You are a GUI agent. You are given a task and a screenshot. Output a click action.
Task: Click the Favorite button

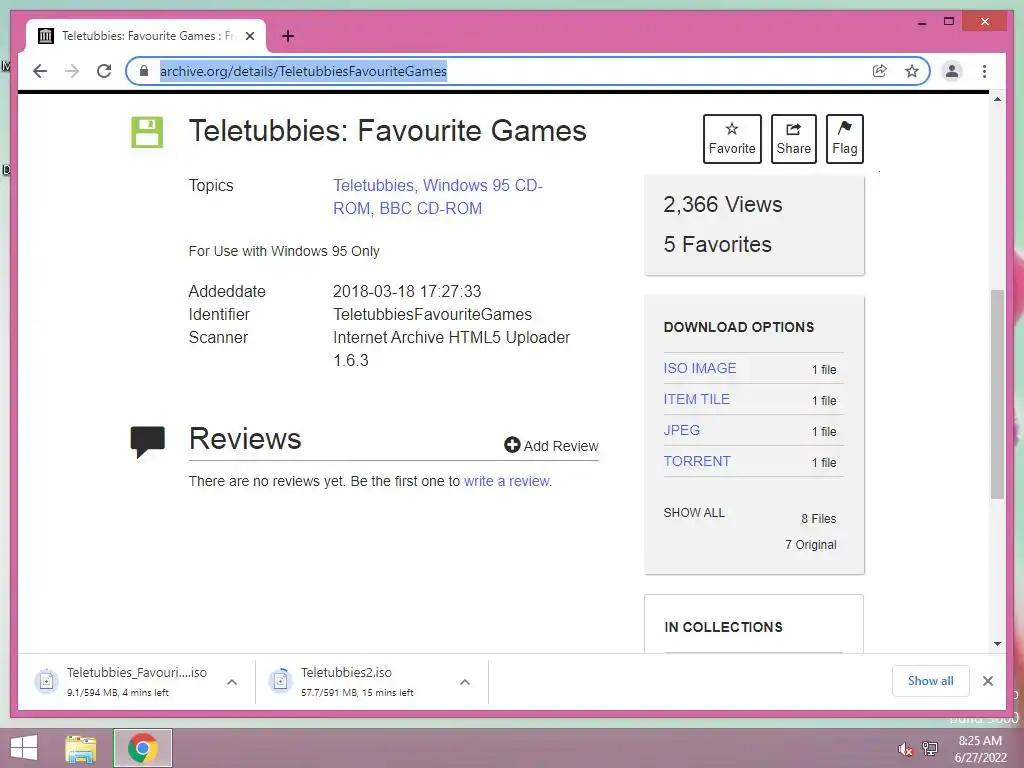(732, 138)
